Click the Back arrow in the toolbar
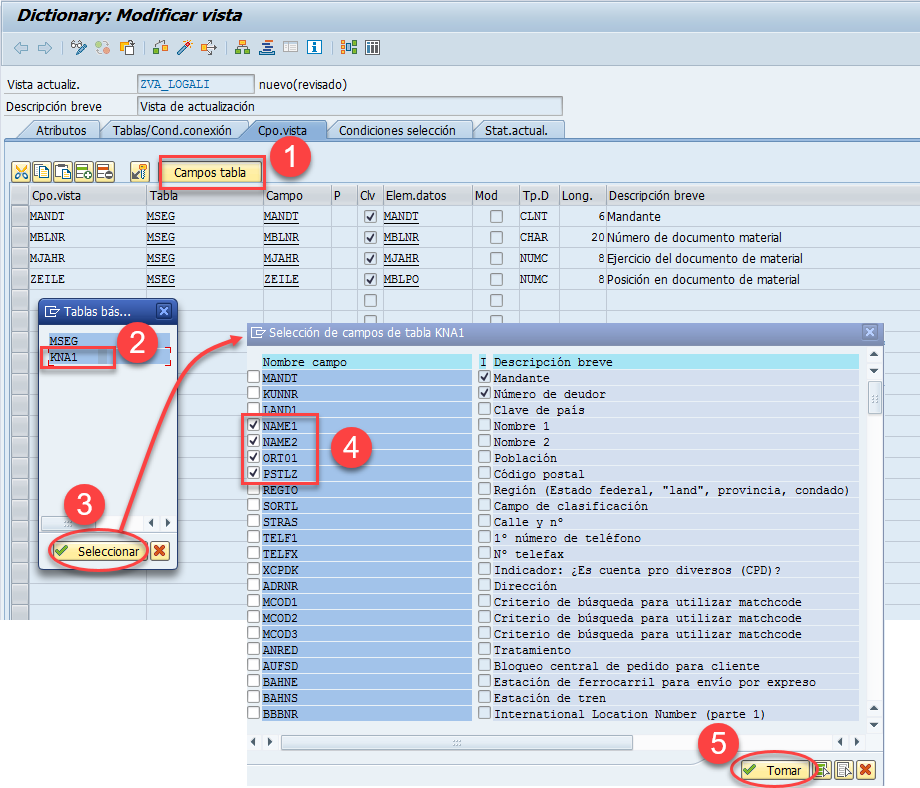920x788 pixels. (21, 48)
